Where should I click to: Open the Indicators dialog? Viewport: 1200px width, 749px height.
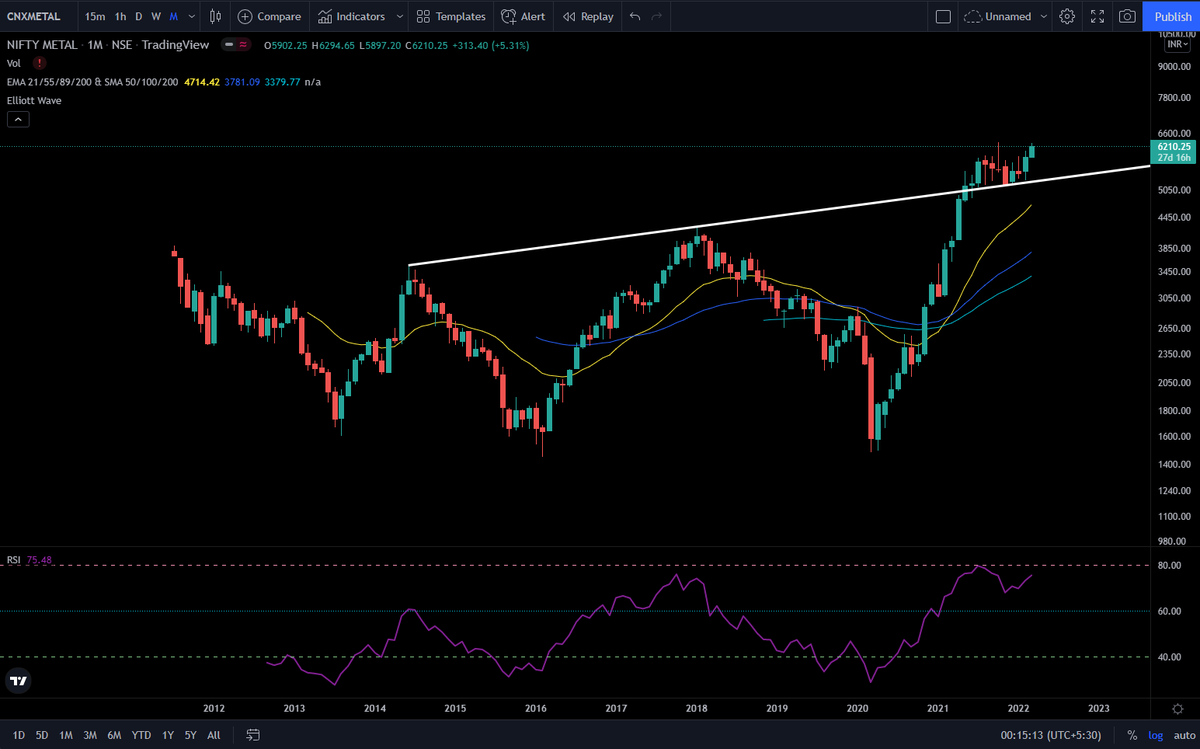pyautogui.click(x=352, y=16)
